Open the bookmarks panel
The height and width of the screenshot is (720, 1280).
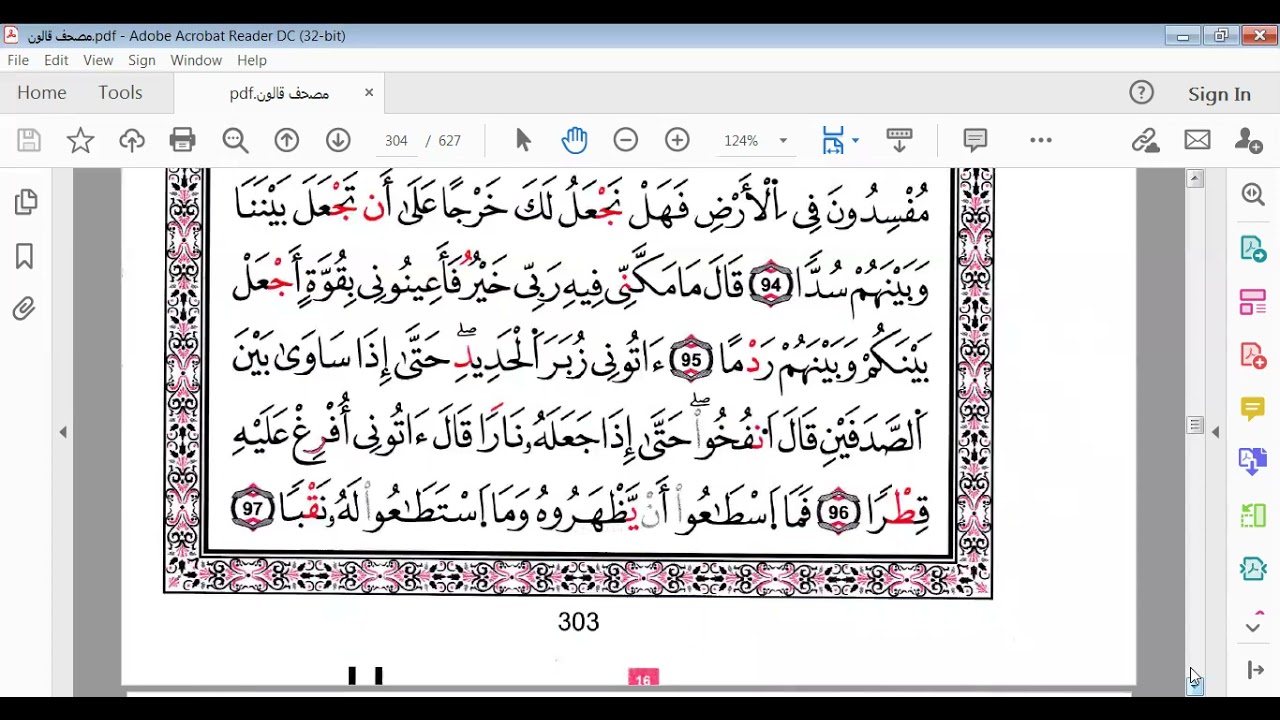point(25,257)
